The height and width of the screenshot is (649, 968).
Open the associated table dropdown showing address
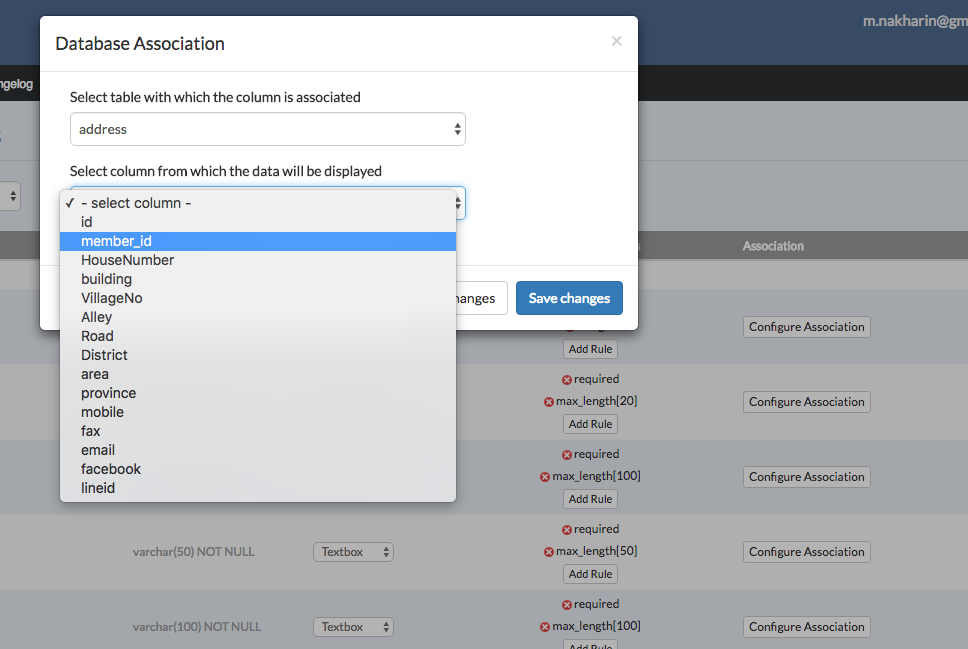click(x=267, y=129)
